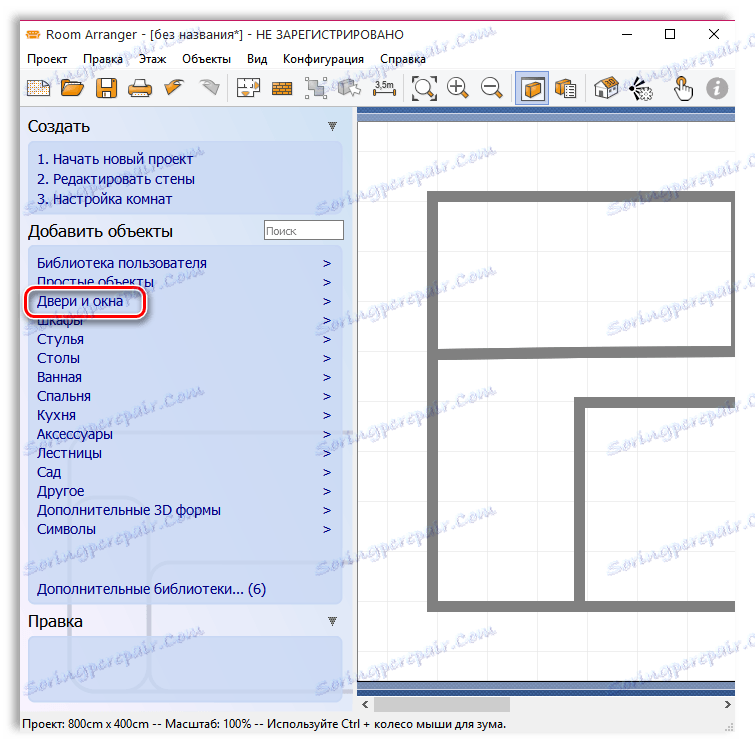Image resolution: width=755 pixels, height=752 pixels.
Task: Click the spray settings gear icon
Action: tap(640, 89)
